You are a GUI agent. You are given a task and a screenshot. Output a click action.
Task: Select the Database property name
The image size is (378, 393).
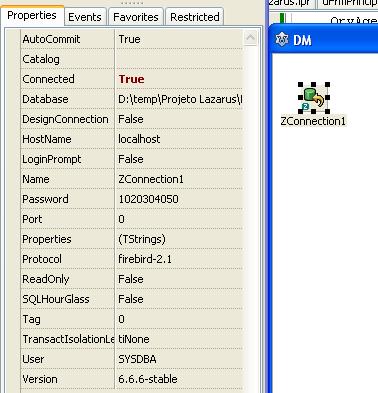pyautogui.click(x=45, y=99)
